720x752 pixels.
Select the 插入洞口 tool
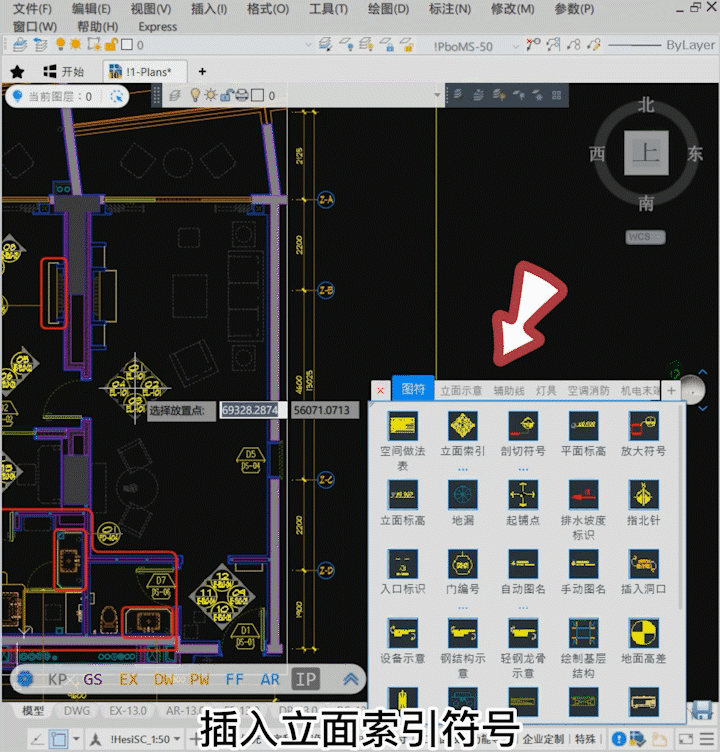click(643, 564)
